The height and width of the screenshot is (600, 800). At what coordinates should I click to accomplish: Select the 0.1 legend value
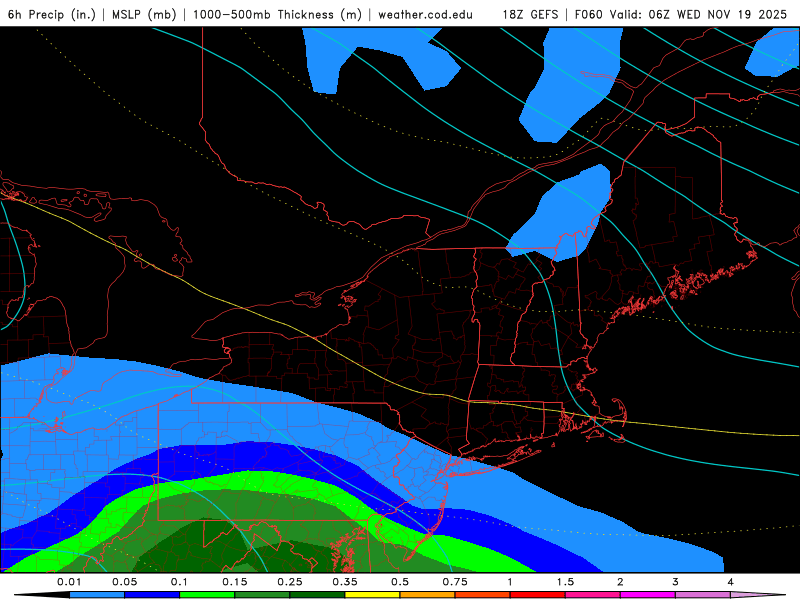[180, 582]
